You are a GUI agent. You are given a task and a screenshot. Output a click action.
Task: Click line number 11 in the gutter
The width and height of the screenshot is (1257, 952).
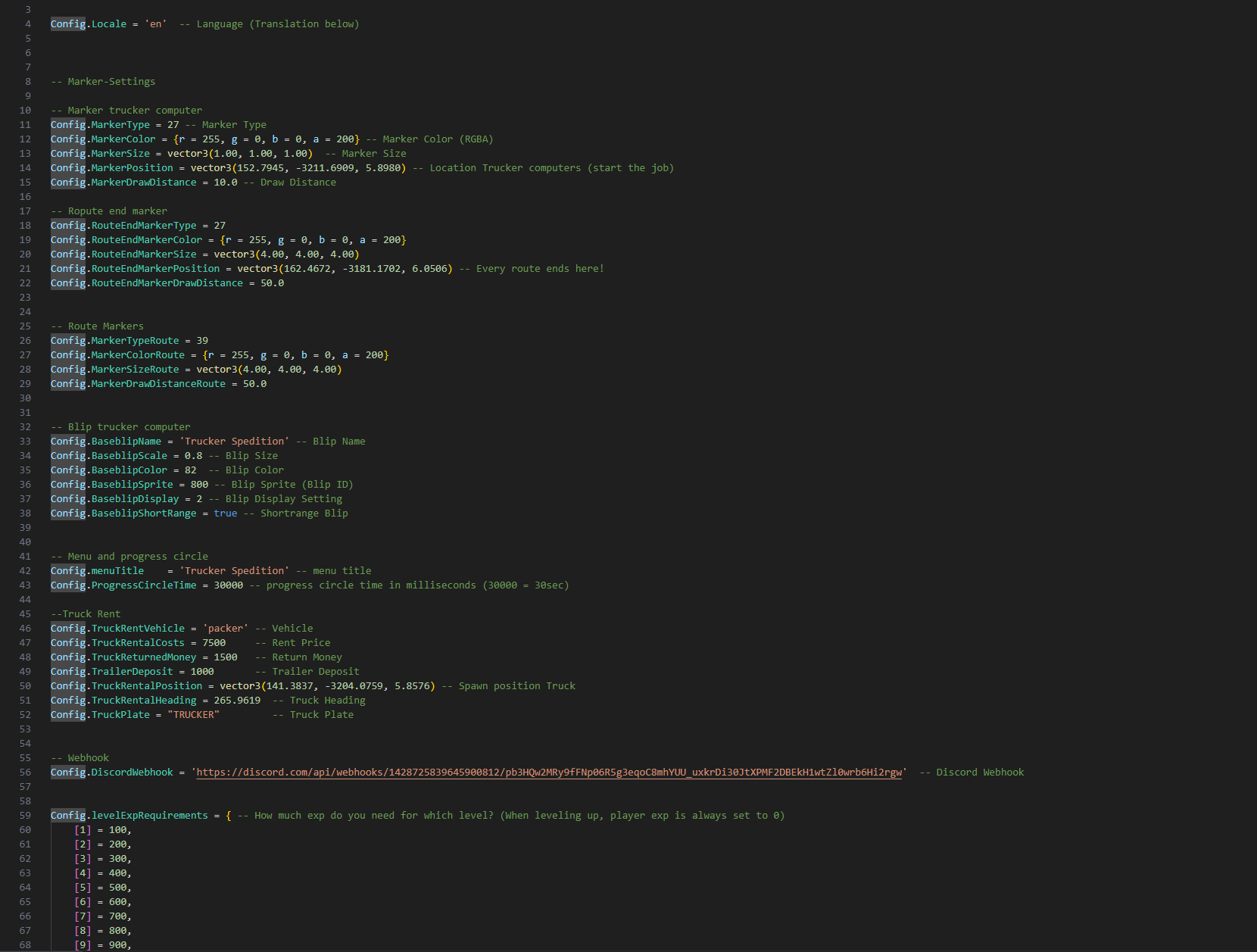[x=25, y=125]
